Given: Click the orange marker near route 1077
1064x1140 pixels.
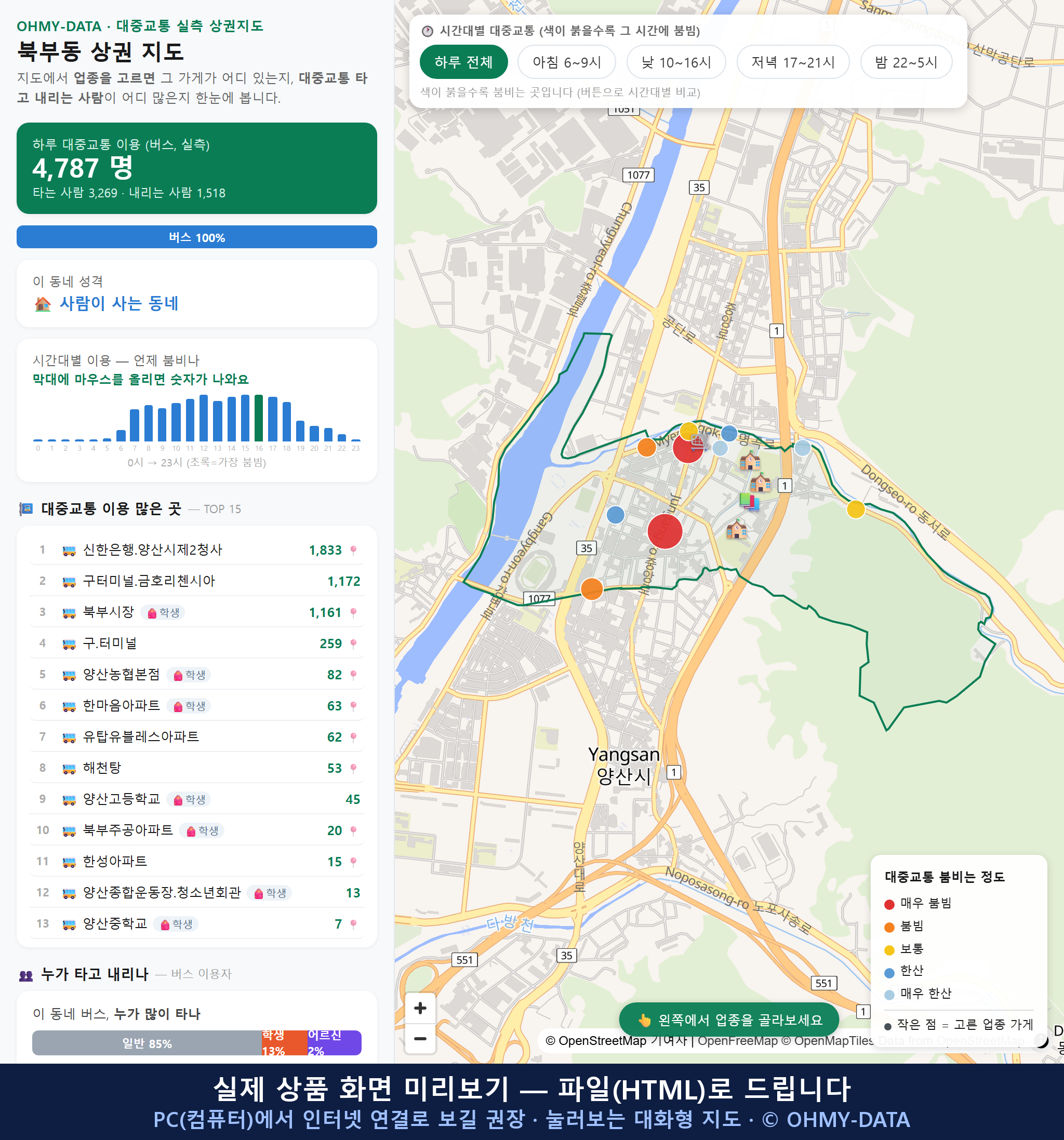Looking at the screenshot, I should (591, 588).
